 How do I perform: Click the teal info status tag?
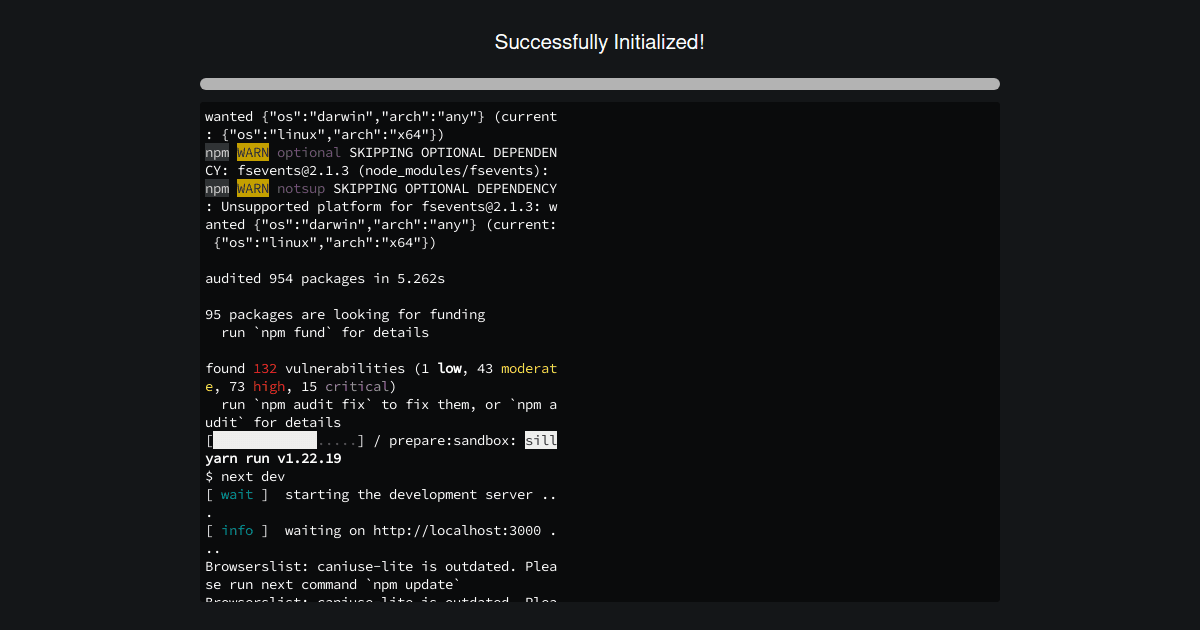coord(237,530)
